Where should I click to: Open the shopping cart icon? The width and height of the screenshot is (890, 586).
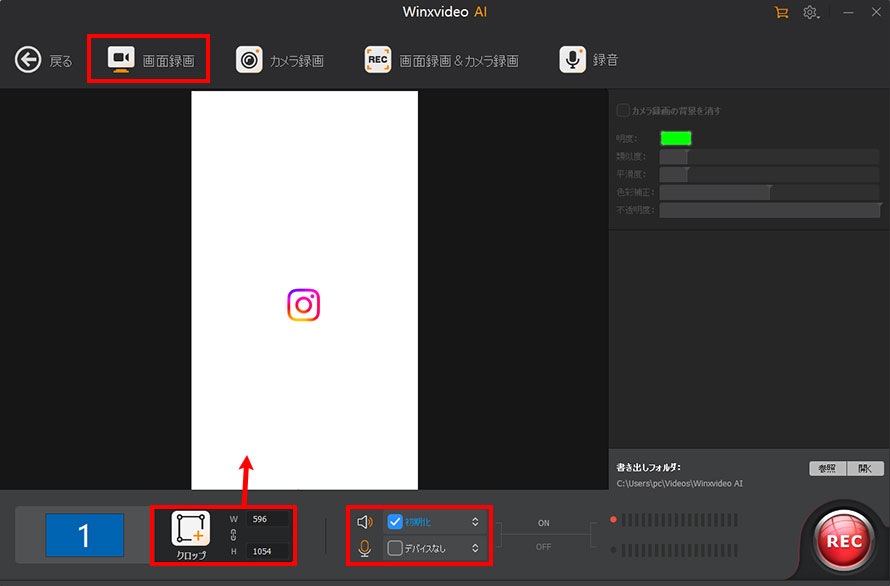point(781,12)
